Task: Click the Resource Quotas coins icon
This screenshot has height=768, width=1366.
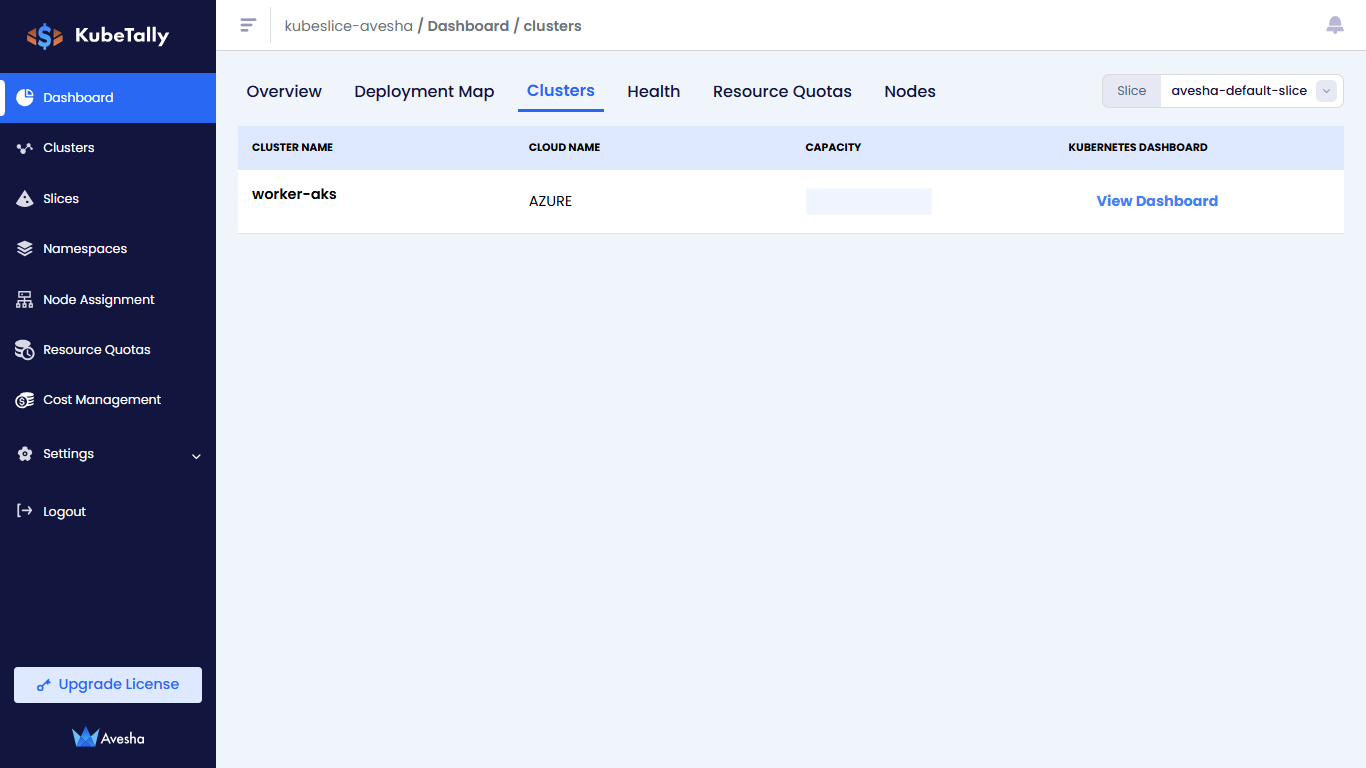Action: (x=25, y=350)
